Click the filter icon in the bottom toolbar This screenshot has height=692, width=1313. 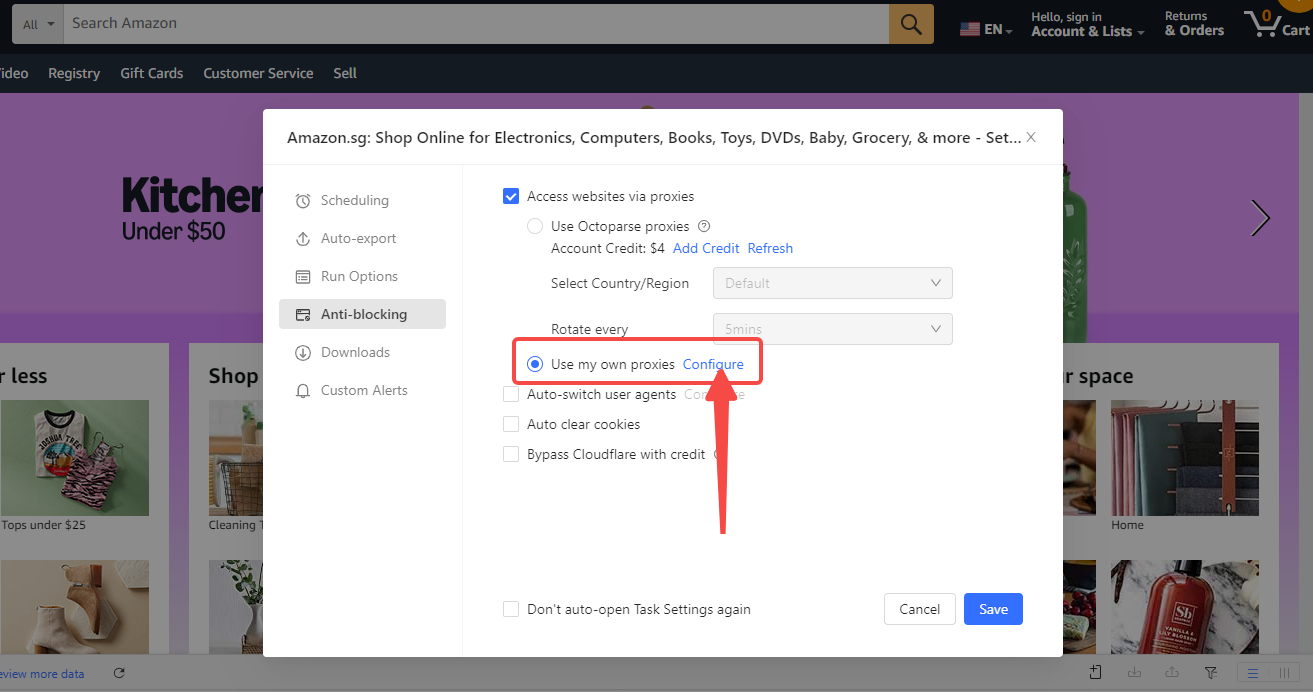coord(1211,673)
